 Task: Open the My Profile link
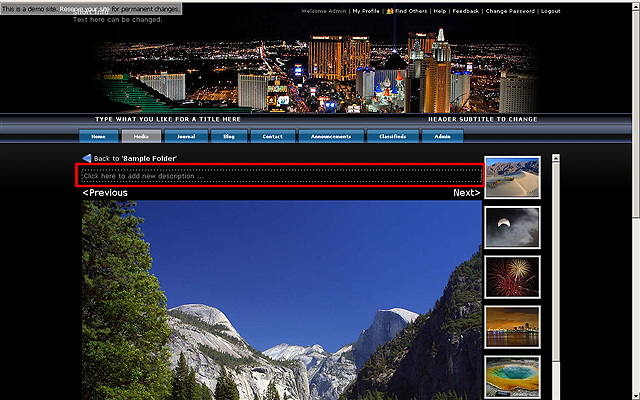tap(365, 11)
